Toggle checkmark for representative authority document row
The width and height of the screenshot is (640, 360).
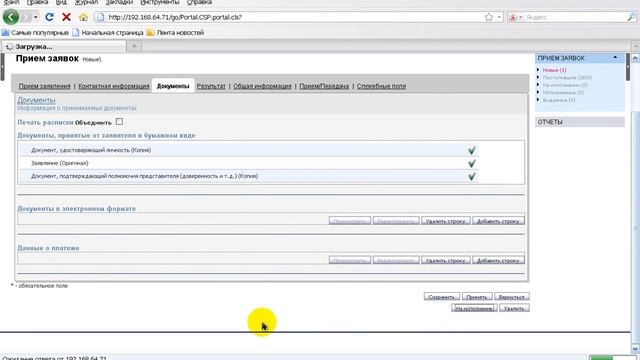point(472,176)
